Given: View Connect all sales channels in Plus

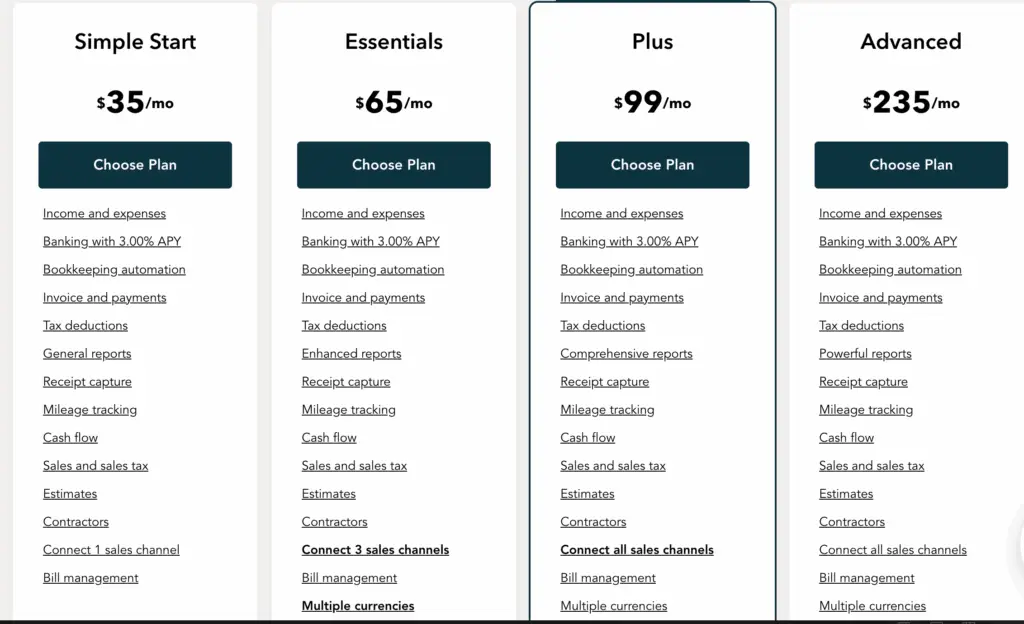Looking at the screenshot, I should [x=637, y=549].
